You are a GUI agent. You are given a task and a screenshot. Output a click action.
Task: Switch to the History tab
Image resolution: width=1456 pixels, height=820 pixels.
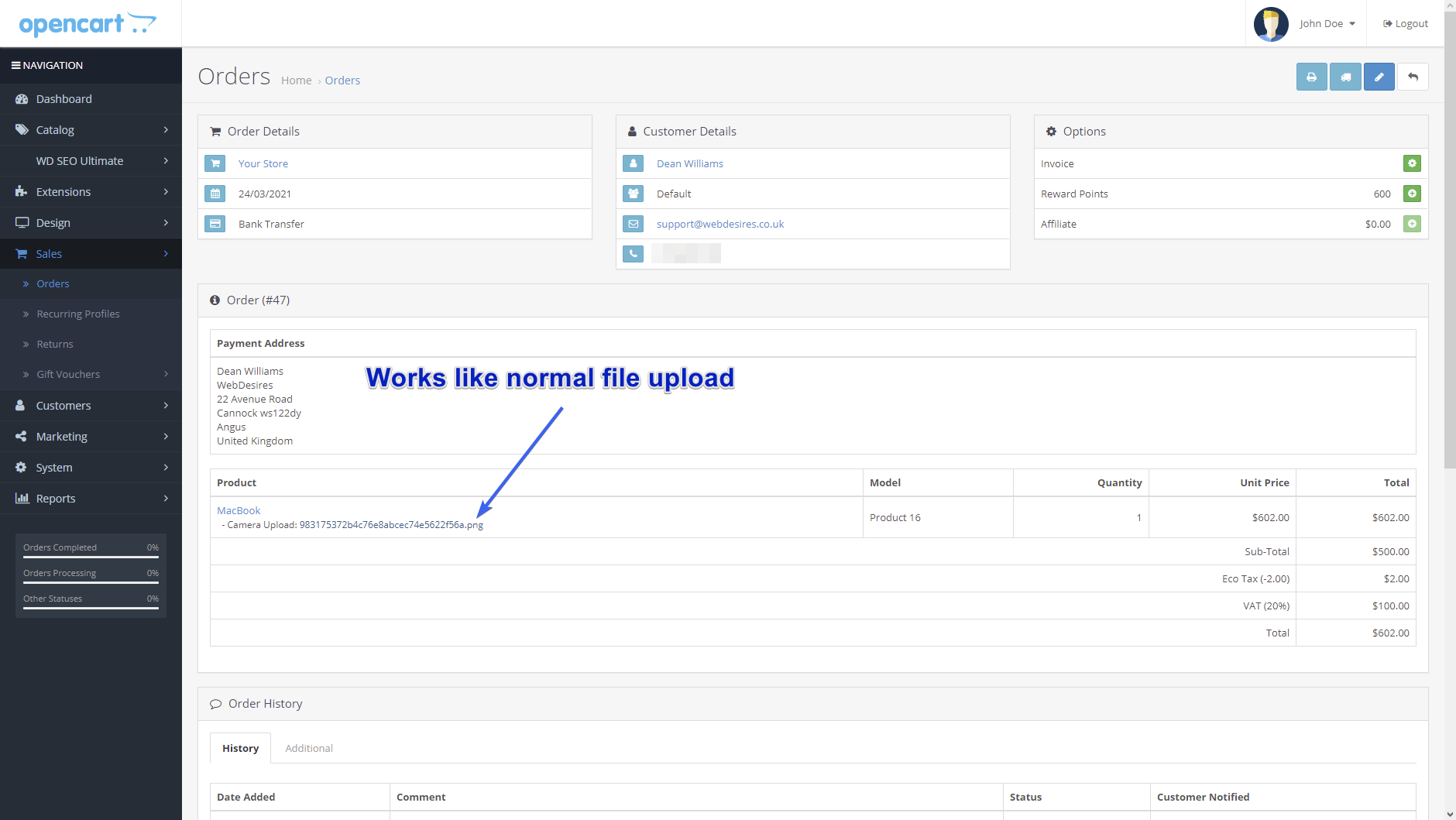[x=240, y=748]
